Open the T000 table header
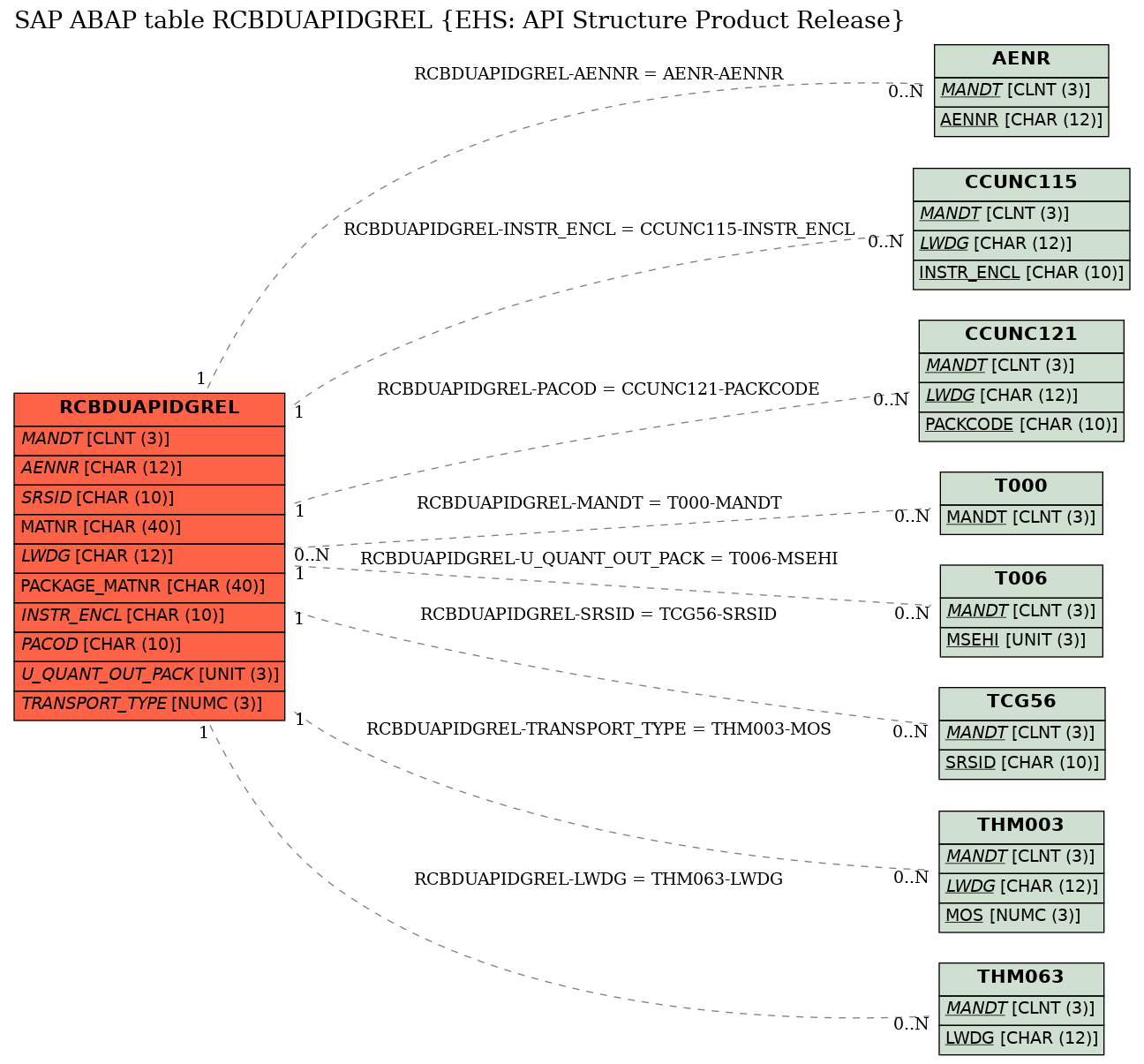1144x1064 pixels. pyautogui.click(x=1021, y=487)
